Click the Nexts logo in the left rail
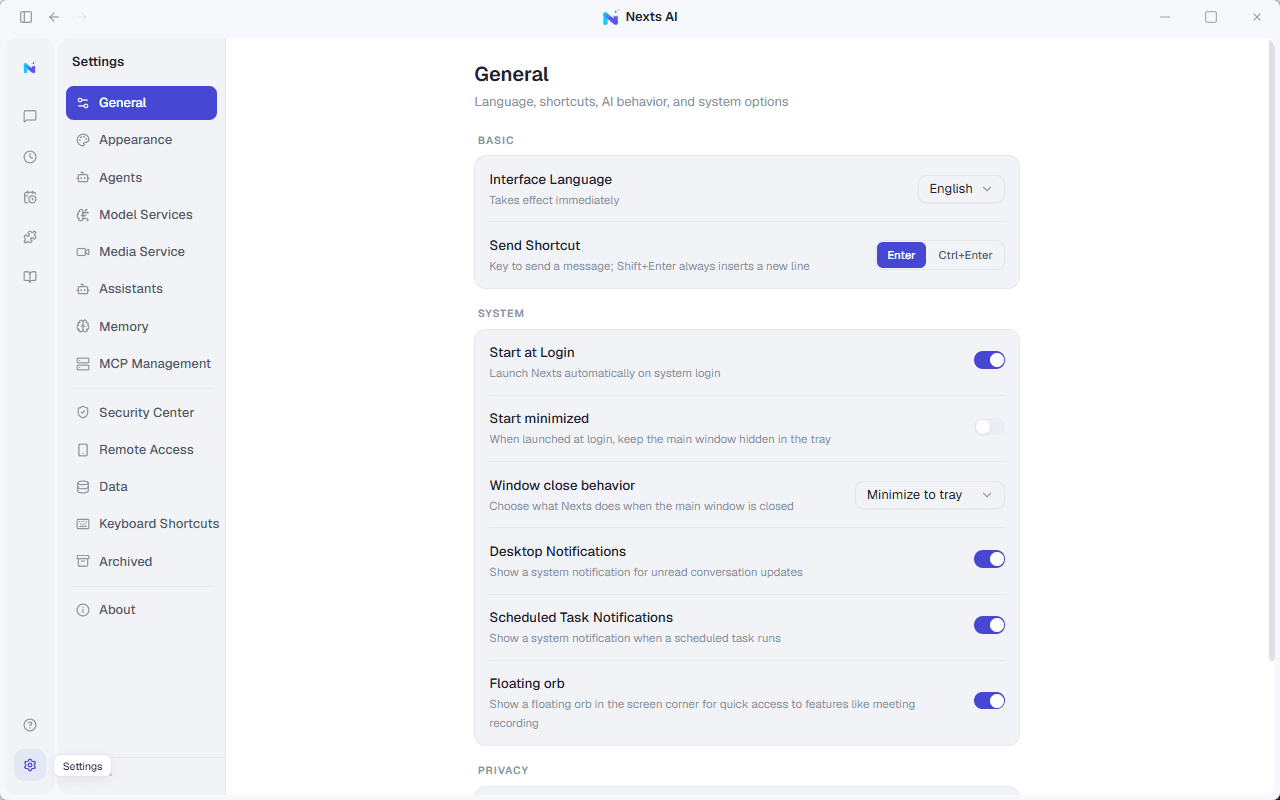The width and height of the screenshot is (1280, 800). 30,68
